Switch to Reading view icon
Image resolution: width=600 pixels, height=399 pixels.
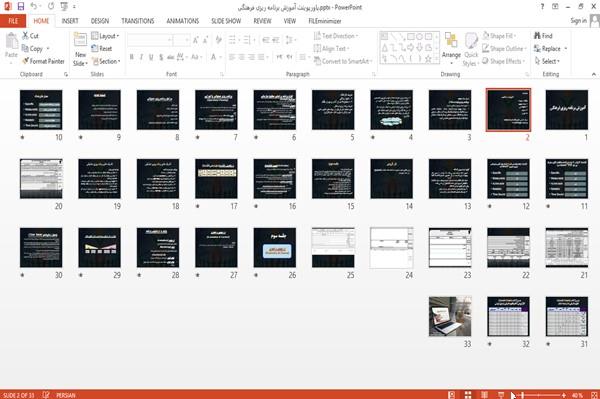[484, 395]
